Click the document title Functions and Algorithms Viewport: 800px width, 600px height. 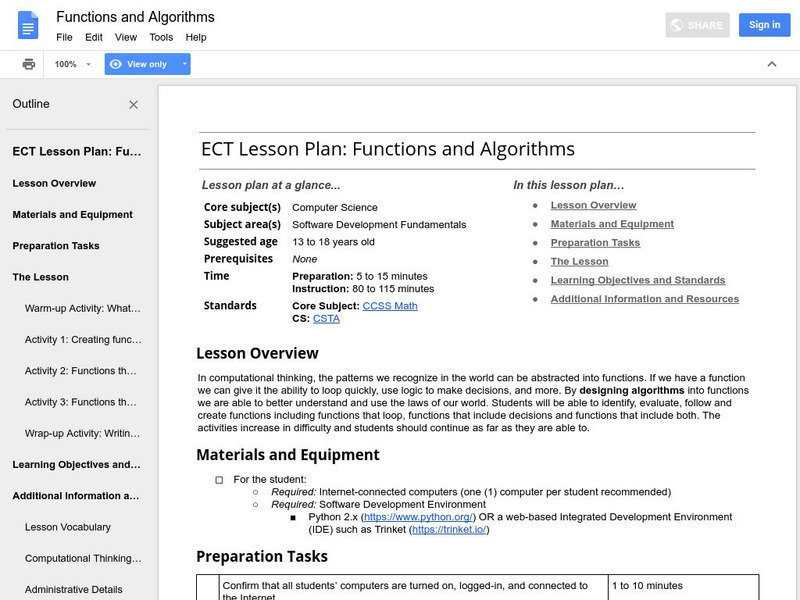click(x=135, y=17)
